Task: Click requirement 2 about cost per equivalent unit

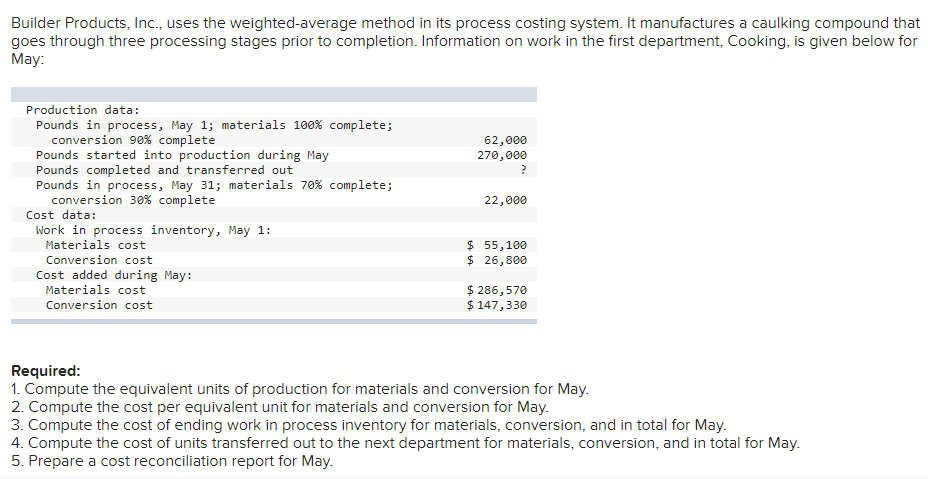Action: click(x=281, y=407)
